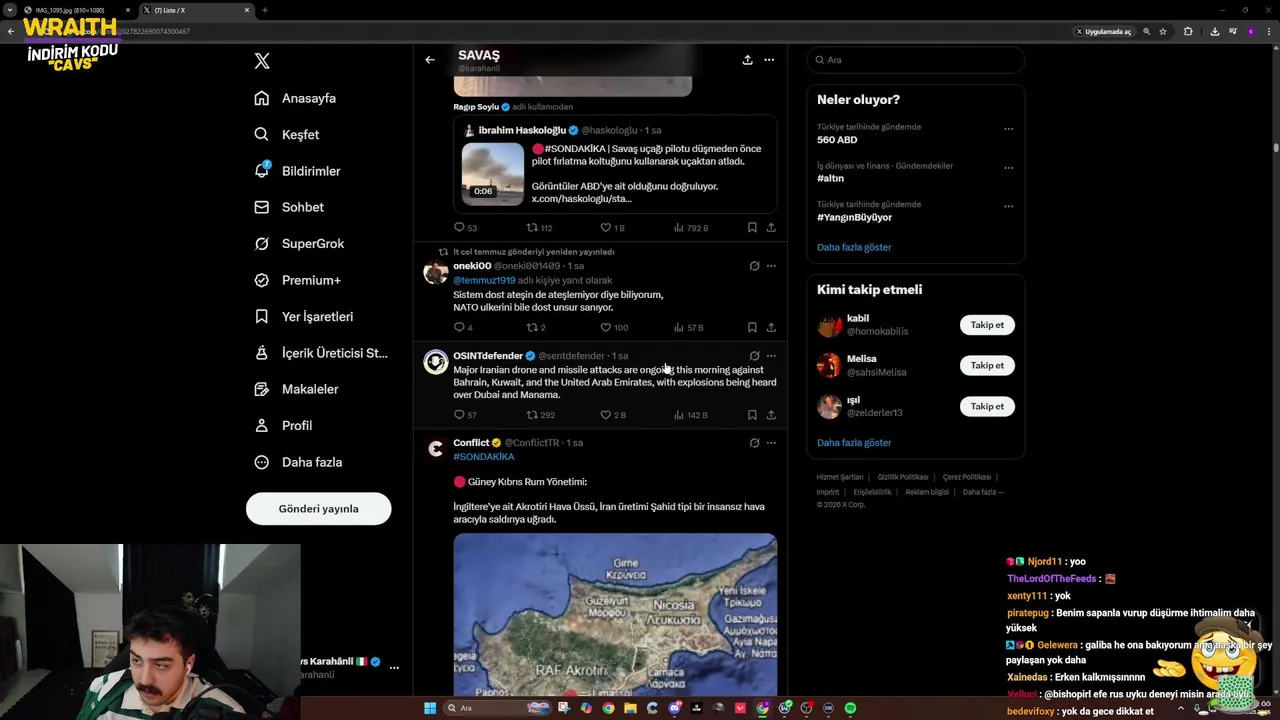Open Sohbet messages

(289, 207)
